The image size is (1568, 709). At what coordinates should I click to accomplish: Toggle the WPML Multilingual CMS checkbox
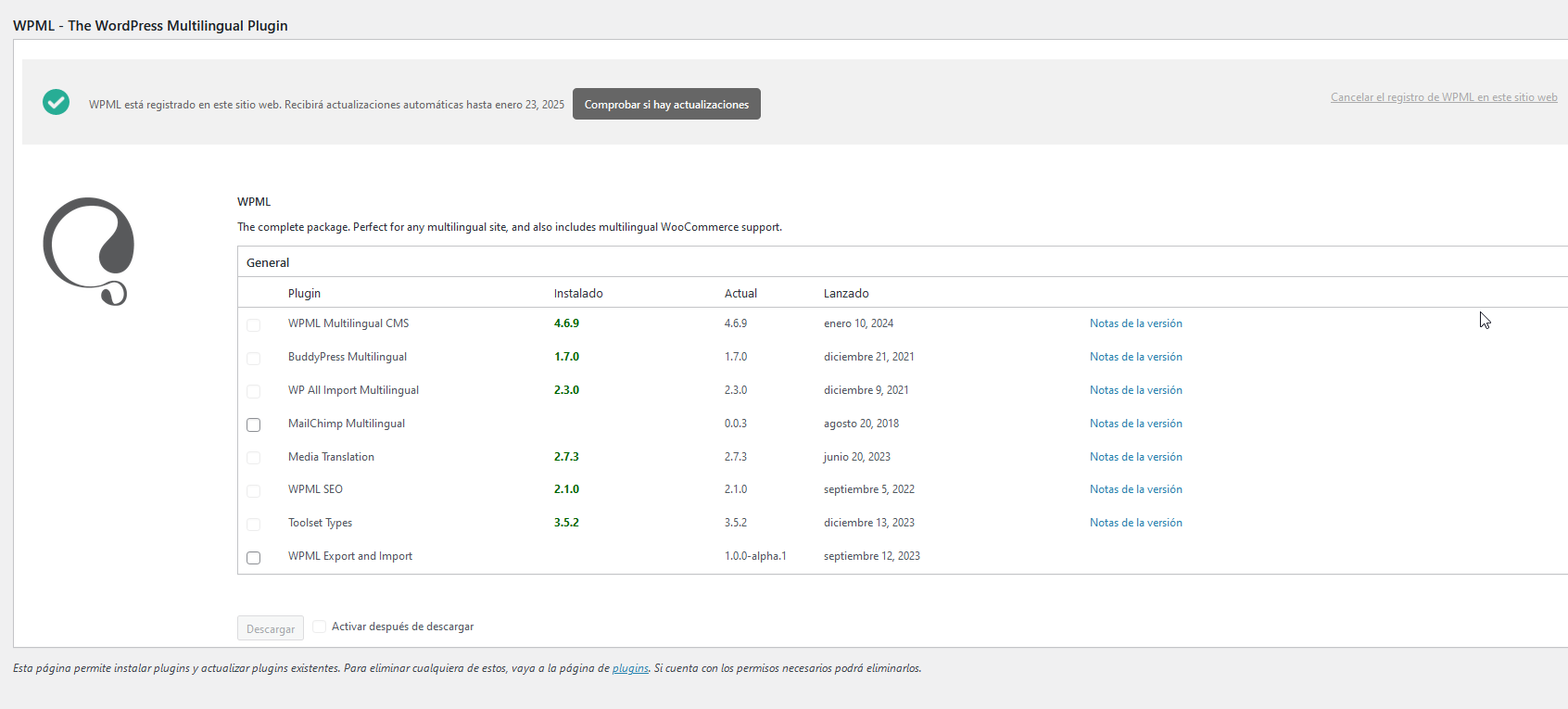(x=253, y=324)
